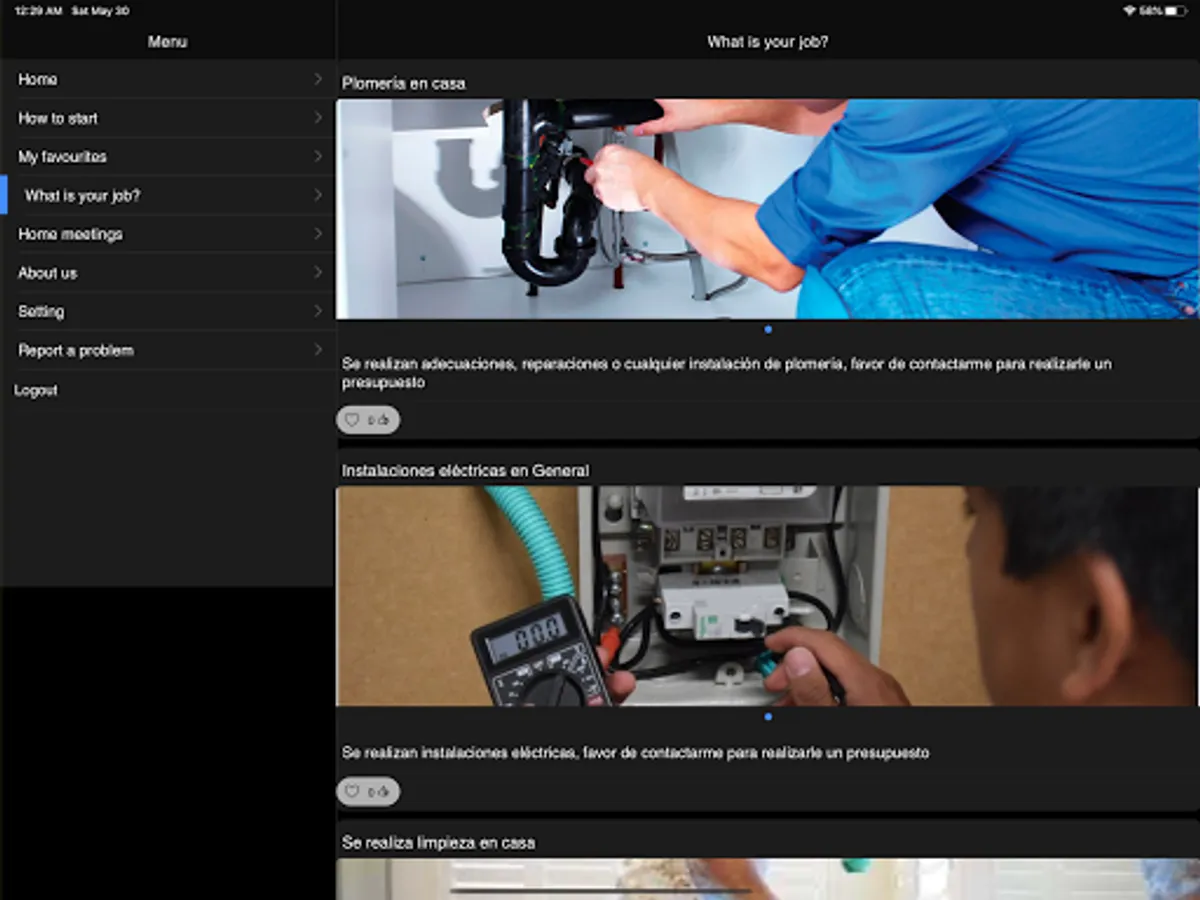Open the How to start menu item
The height and width of the screenshot is (900, 1200).
point(167,118)
